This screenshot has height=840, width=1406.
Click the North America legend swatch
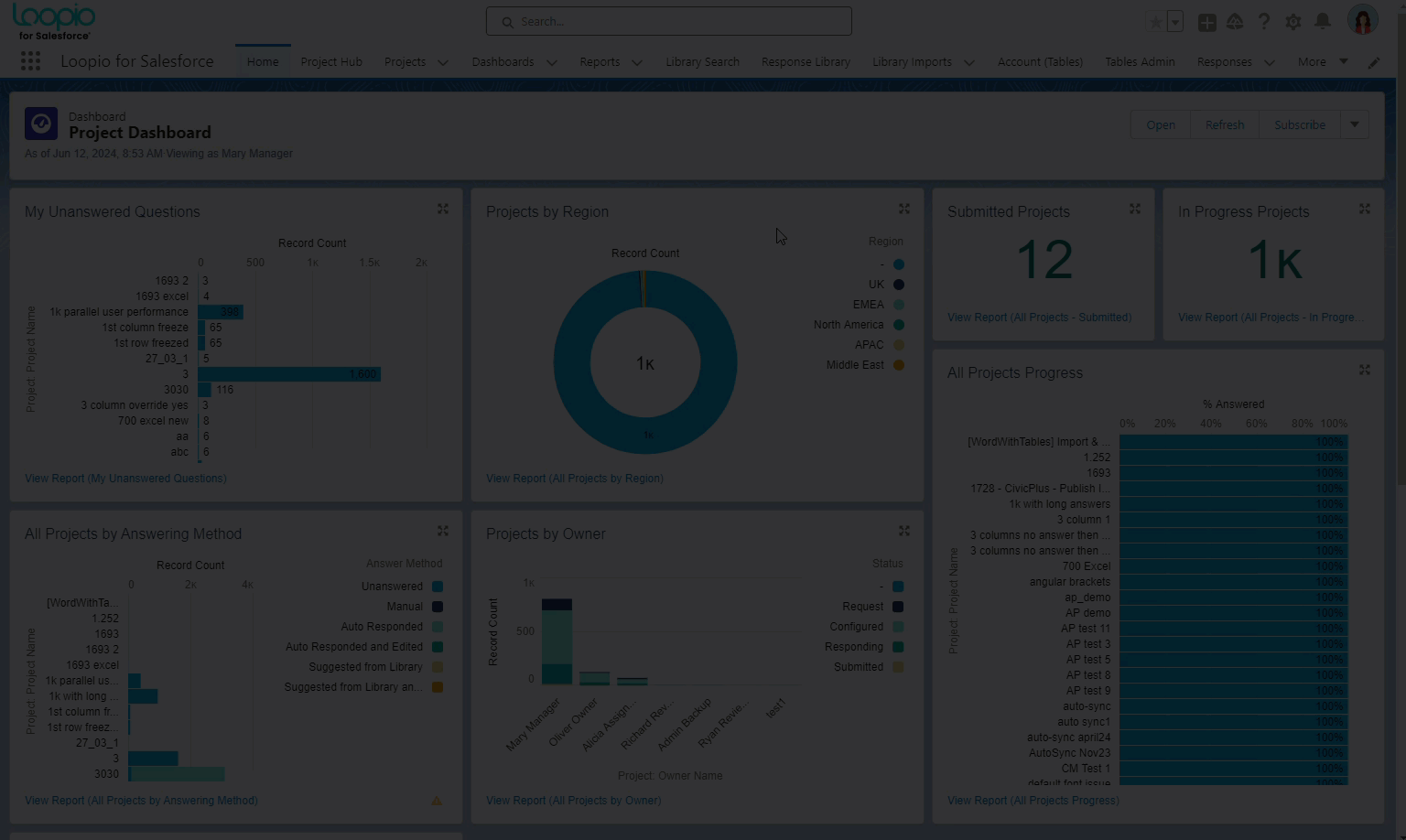click(899, 325)
